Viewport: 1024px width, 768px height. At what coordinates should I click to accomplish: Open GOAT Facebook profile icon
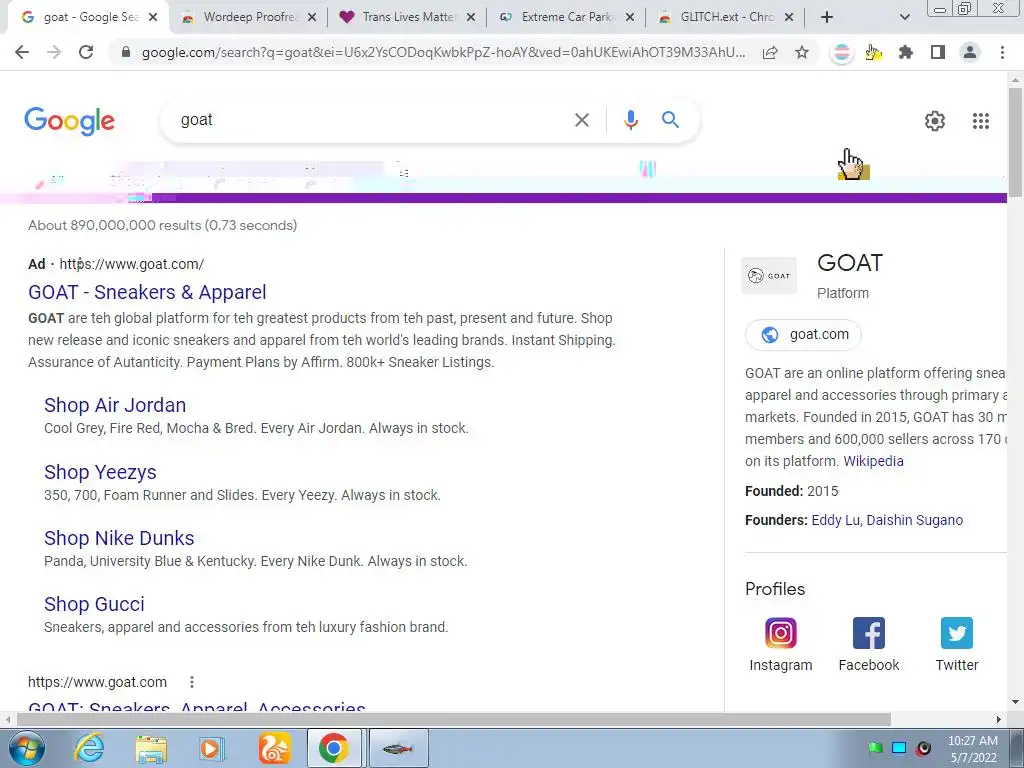click(869, 633)
